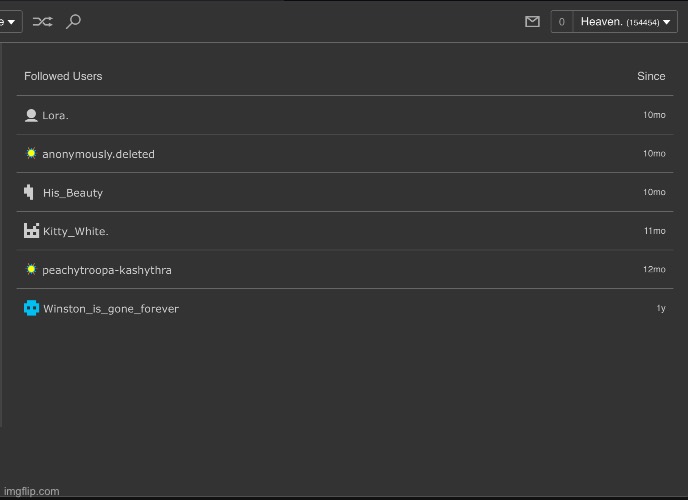Image resolution: width=688 pixels, height=500 pixels.
Task: Click the sun icon beside peachytroopa-kashythra
Action: 31,270
